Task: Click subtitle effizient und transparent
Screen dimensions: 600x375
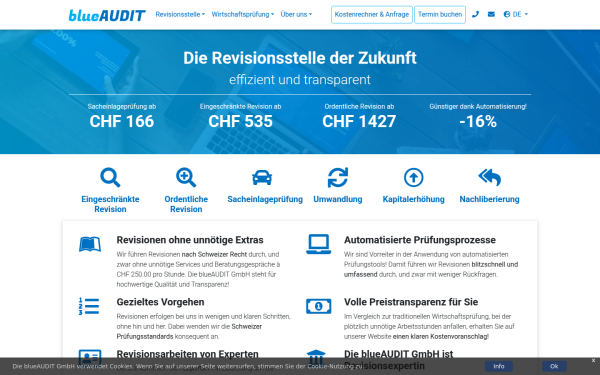Action: coord(300,80)
